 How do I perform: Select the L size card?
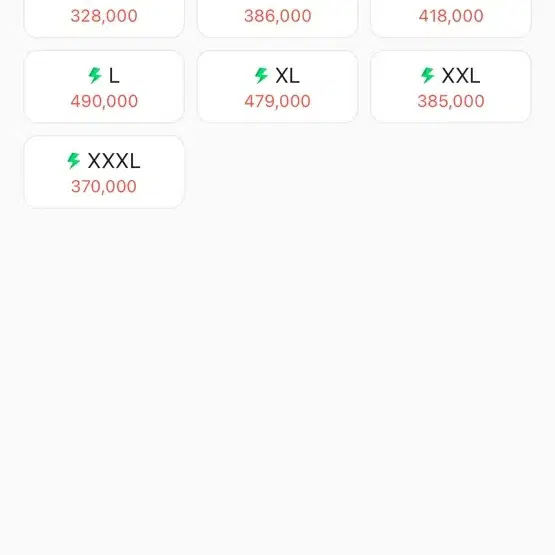pos(104,86)
